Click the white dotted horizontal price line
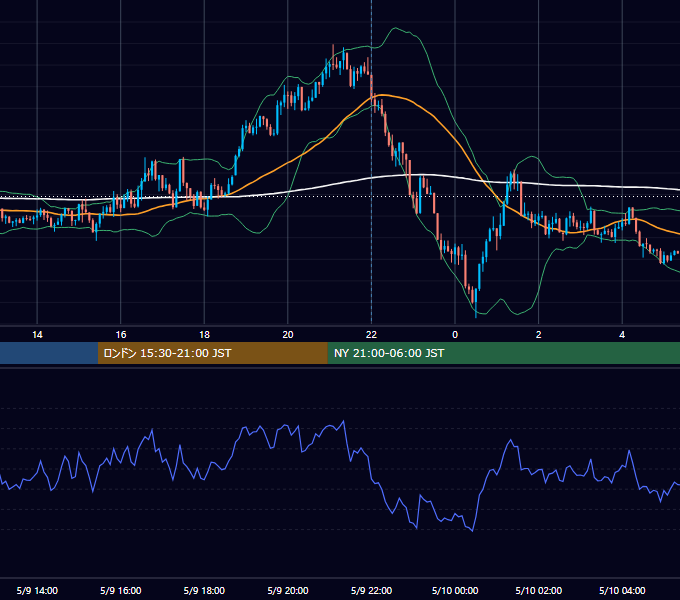The height and width of the screenshot is (600, 680). coord(340,196)
